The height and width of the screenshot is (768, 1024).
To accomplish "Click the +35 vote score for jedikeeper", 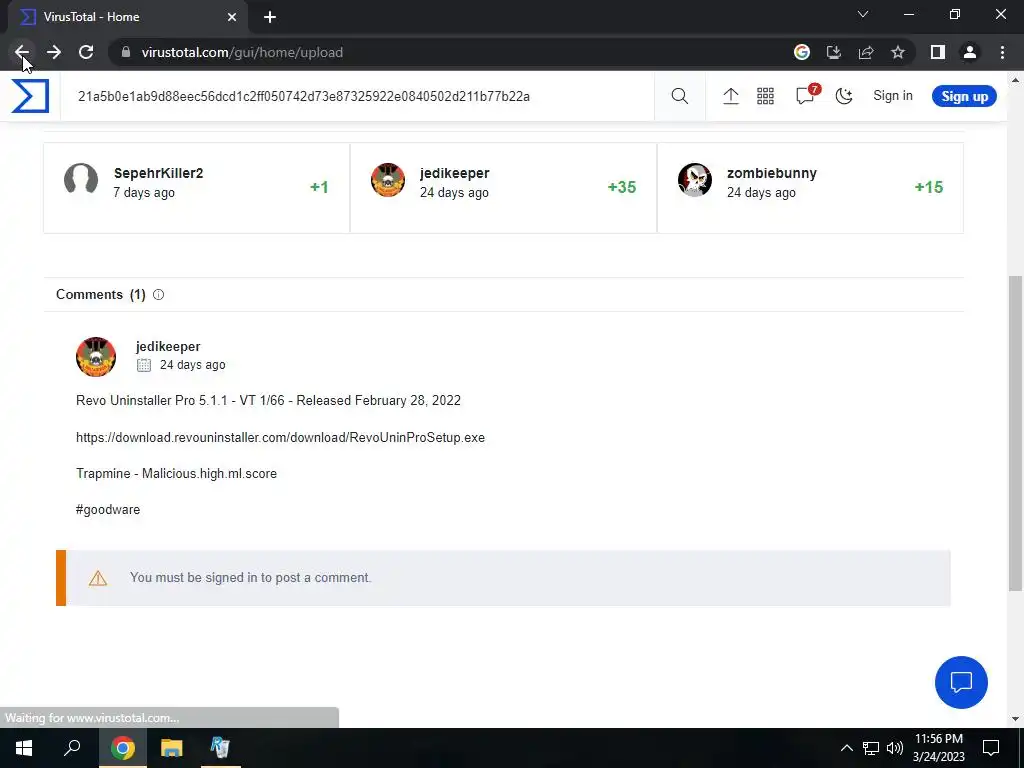I will [622, 187].
